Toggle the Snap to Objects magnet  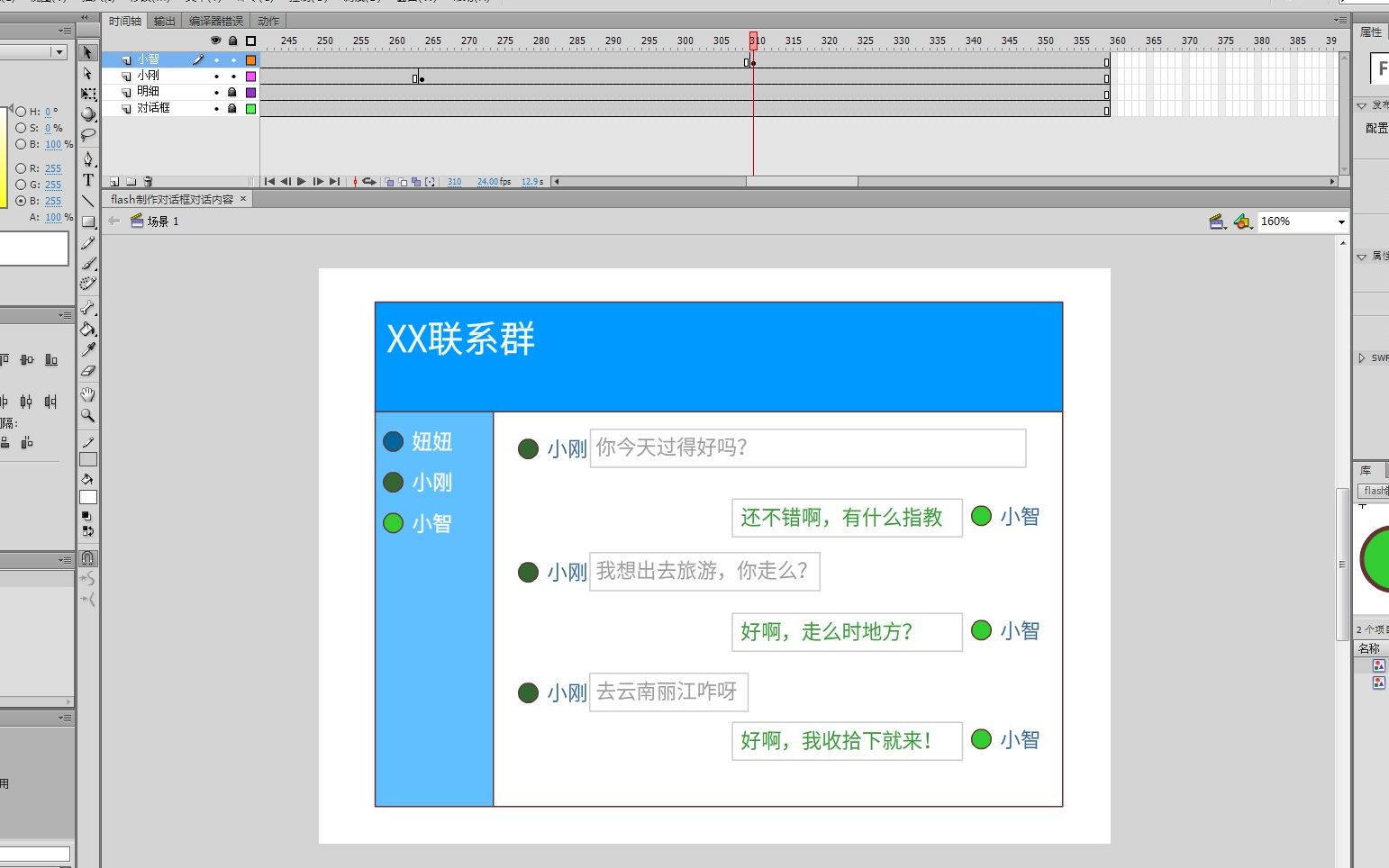pyautogui.click(x=87, y=558)
